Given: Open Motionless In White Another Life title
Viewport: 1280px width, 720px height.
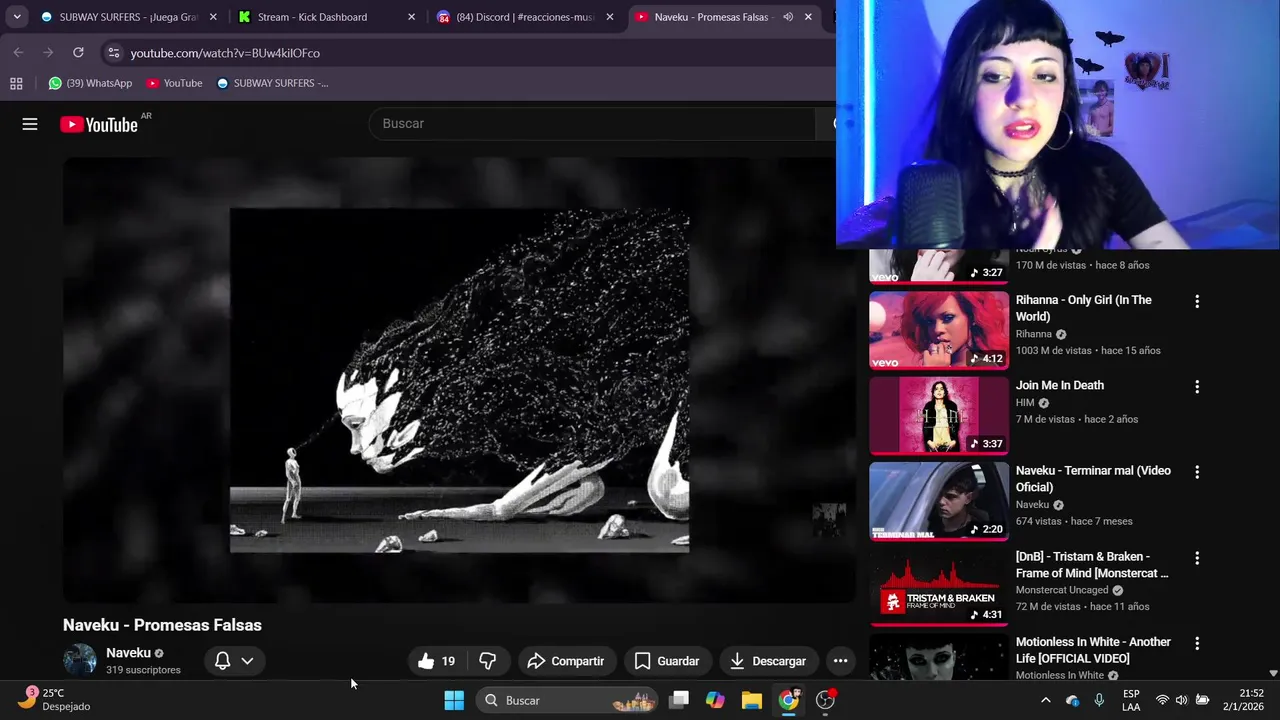Looking at the screenshot, I should pyautogui.click(x=1093, y=650).
